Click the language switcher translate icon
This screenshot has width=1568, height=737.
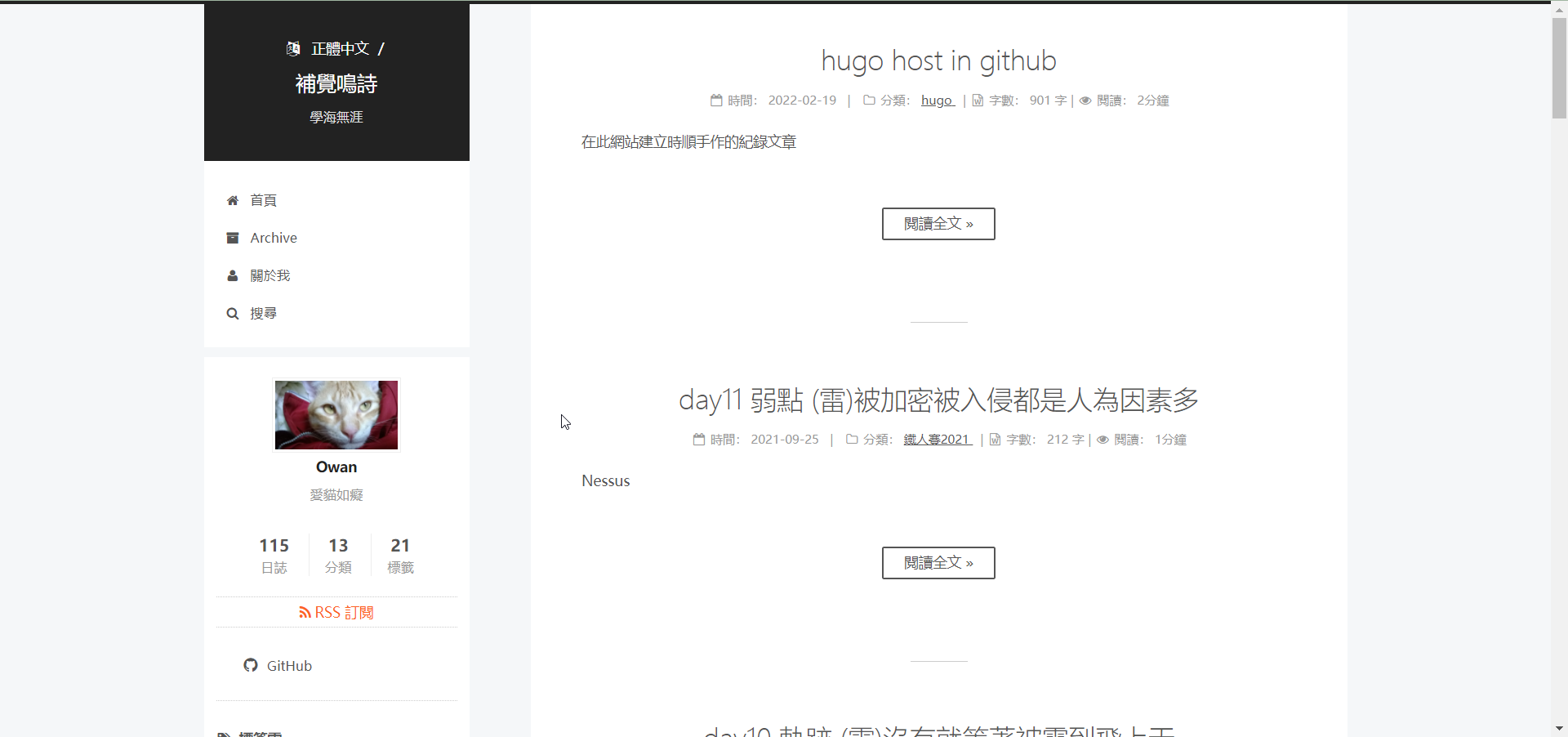coord(293,49)
